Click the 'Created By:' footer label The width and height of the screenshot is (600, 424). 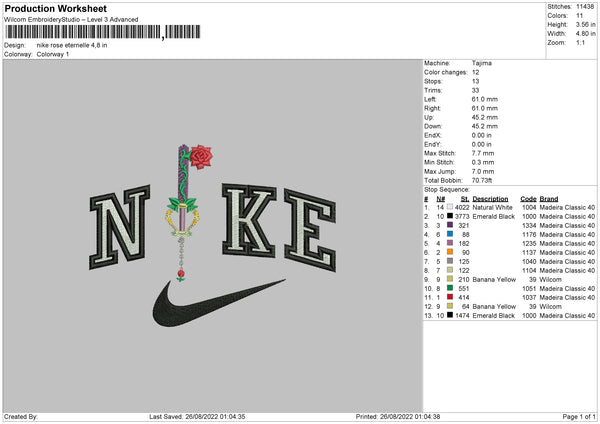click(21, 416)
